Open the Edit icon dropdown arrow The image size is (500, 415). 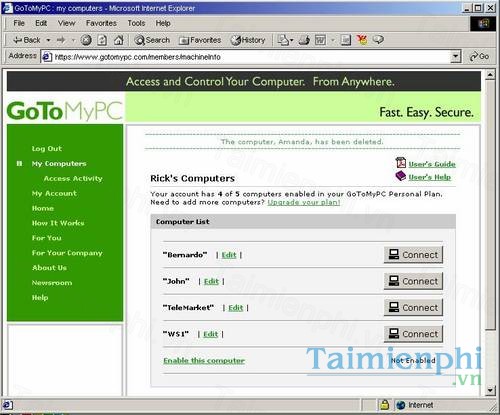point(333,40)
